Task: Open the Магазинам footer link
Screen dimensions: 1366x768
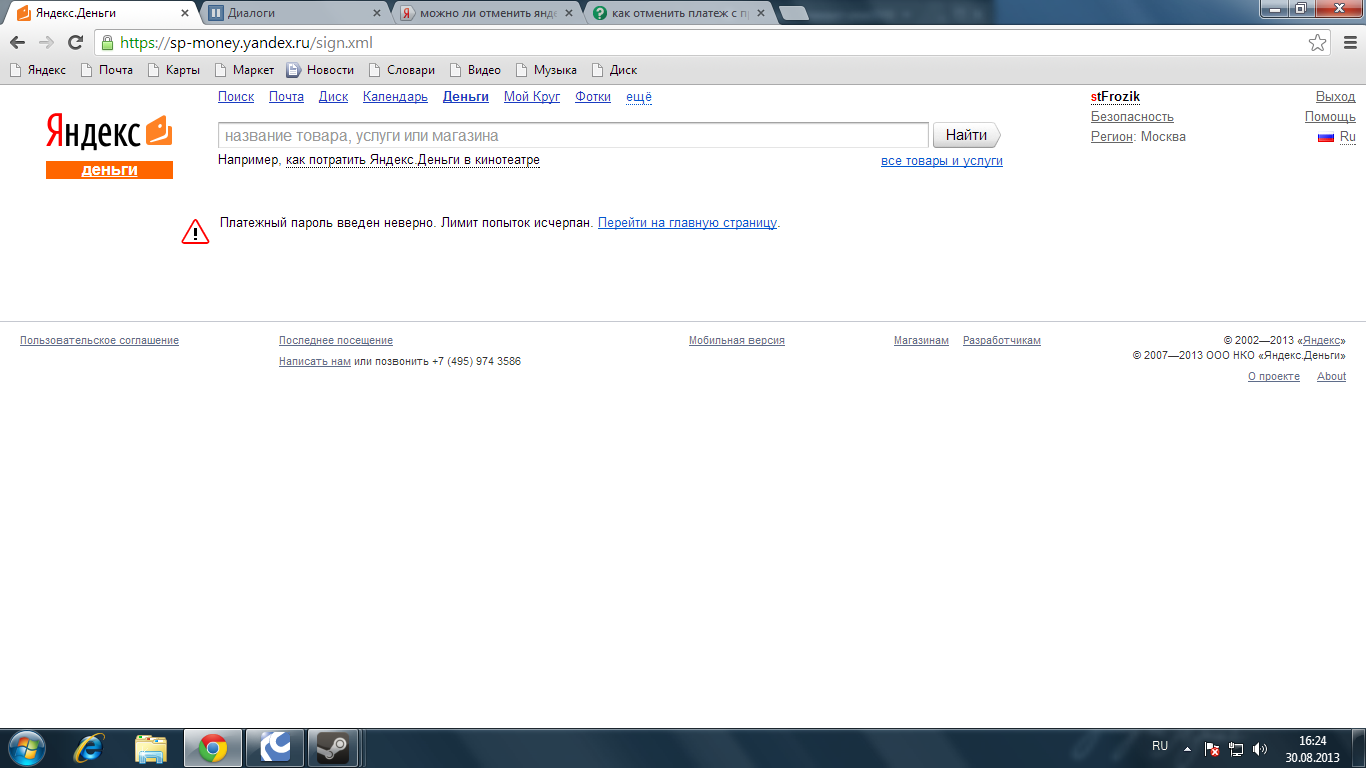Action: coord(921,341)
